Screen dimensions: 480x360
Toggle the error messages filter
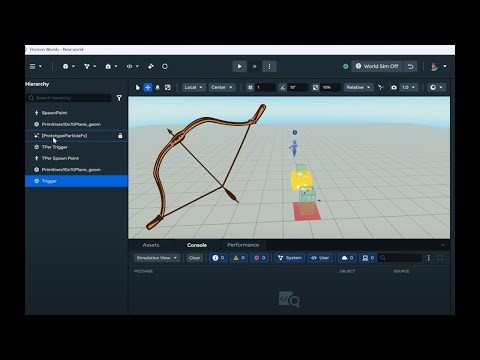[260, 258]
